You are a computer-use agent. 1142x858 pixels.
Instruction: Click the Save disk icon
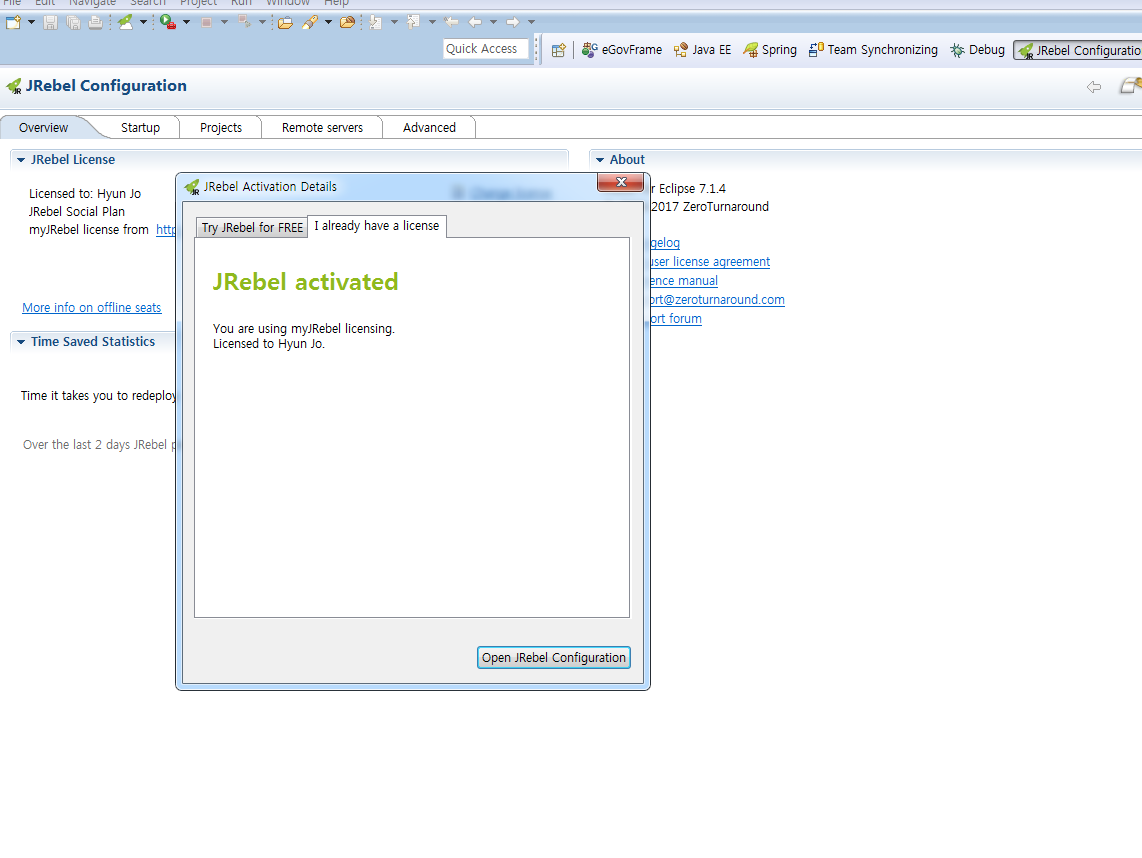coord(50,23)
